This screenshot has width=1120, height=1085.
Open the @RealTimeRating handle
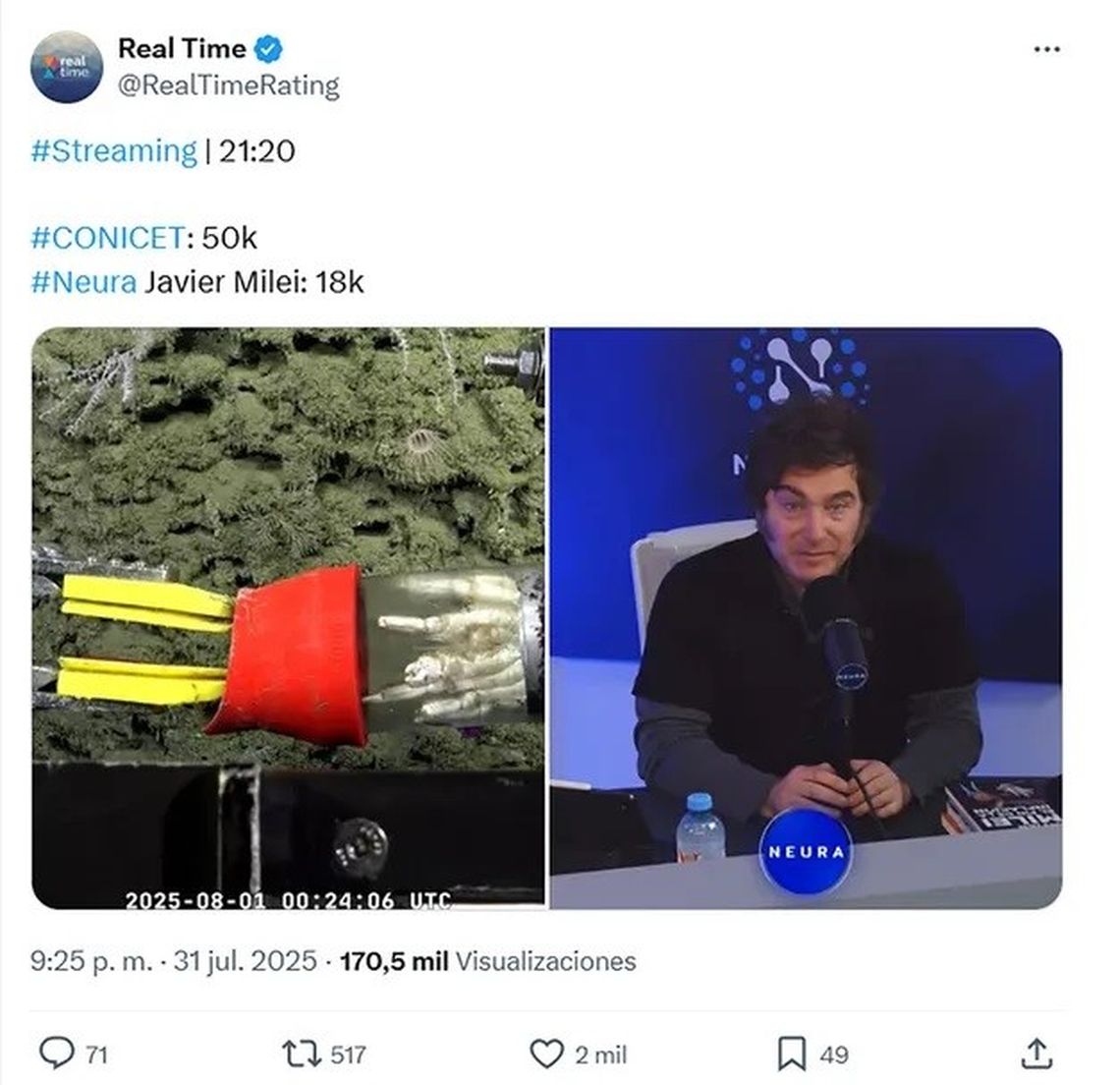click(x=229, y=86)
